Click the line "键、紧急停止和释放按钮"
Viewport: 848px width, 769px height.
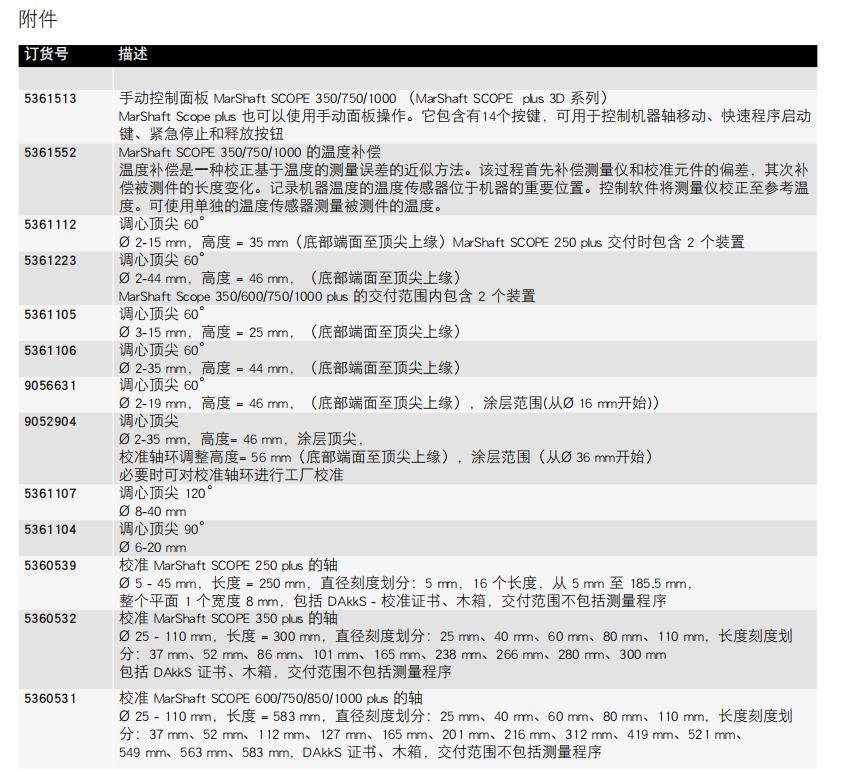(x=201, y=134)
